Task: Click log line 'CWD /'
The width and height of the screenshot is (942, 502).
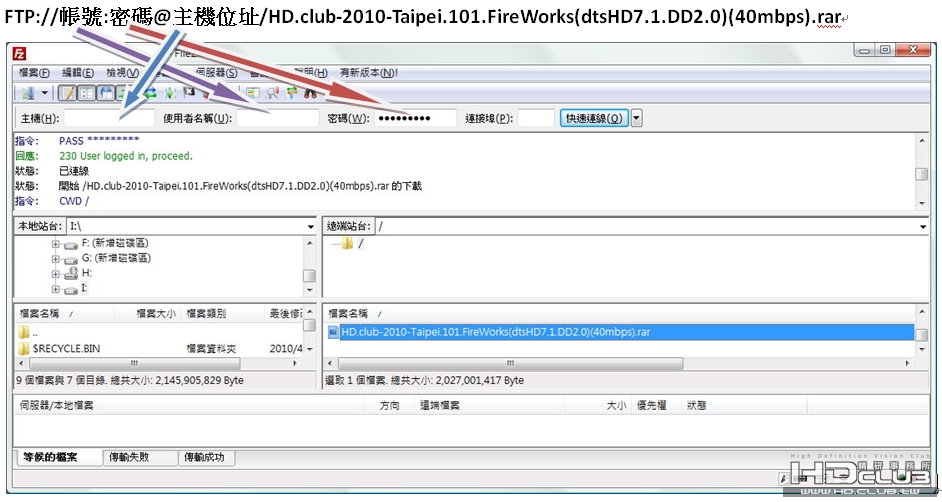Action: pos(74,201)
